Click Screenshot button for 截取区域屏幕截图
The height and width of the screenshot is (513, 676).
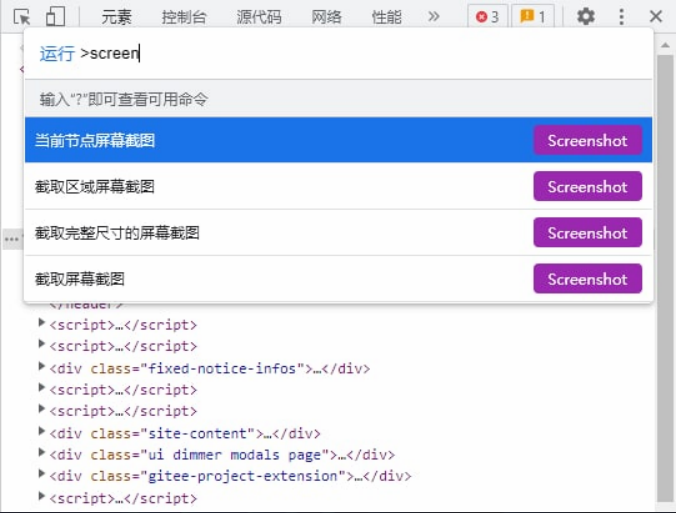tap(587, 187)
